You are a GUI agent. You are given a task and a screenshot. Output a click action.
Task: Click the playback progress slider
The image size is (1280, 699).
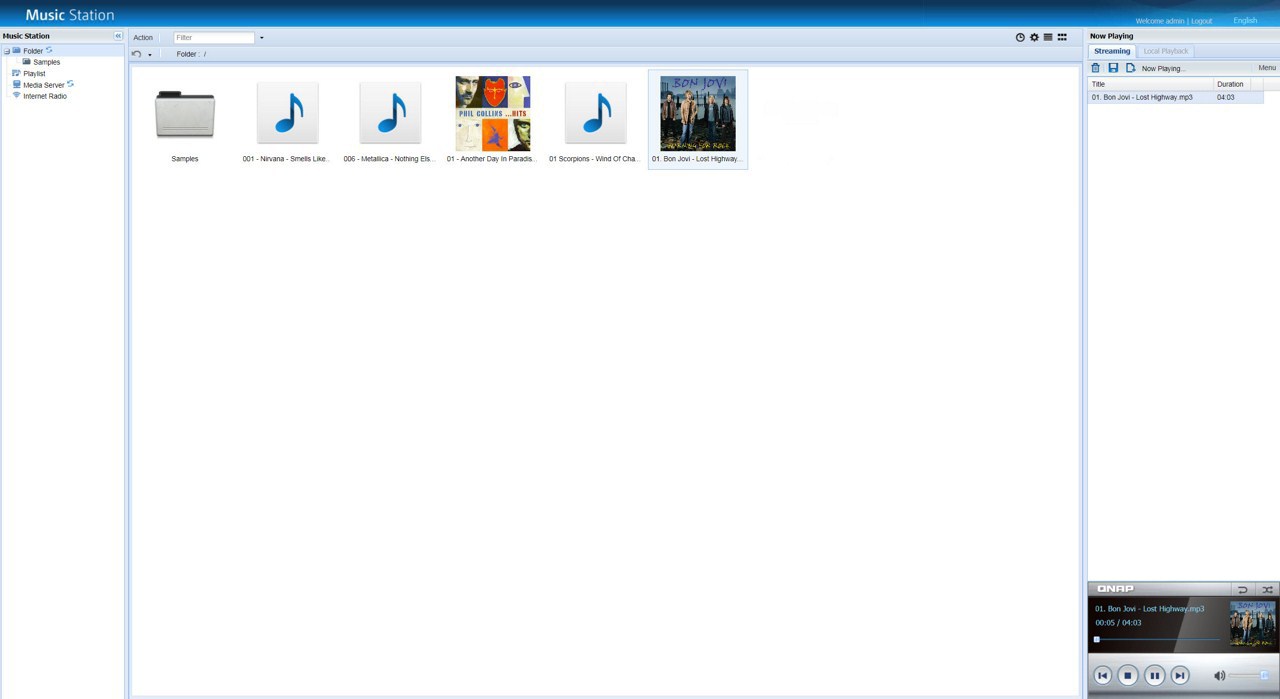point(1158,639)
